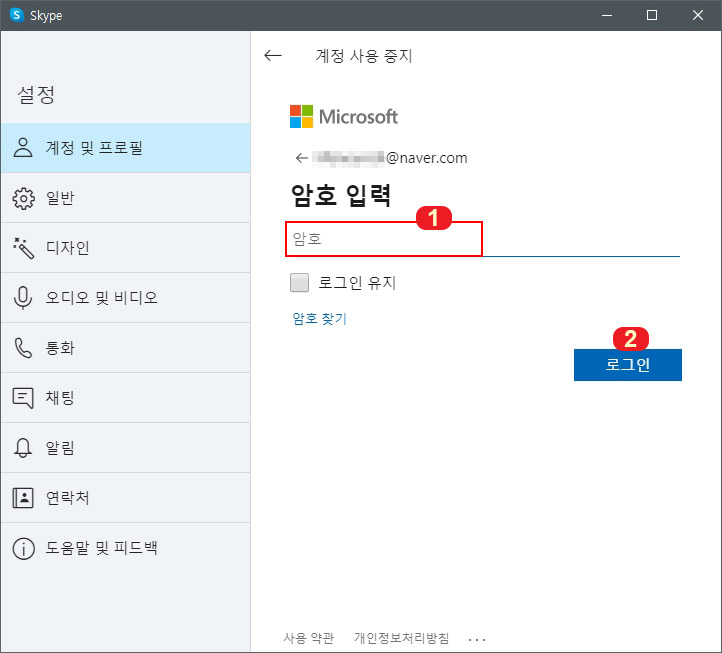Click the bell icon for 알림
Viewport: 722px width, 653px height.
click(x=23, y=448)
